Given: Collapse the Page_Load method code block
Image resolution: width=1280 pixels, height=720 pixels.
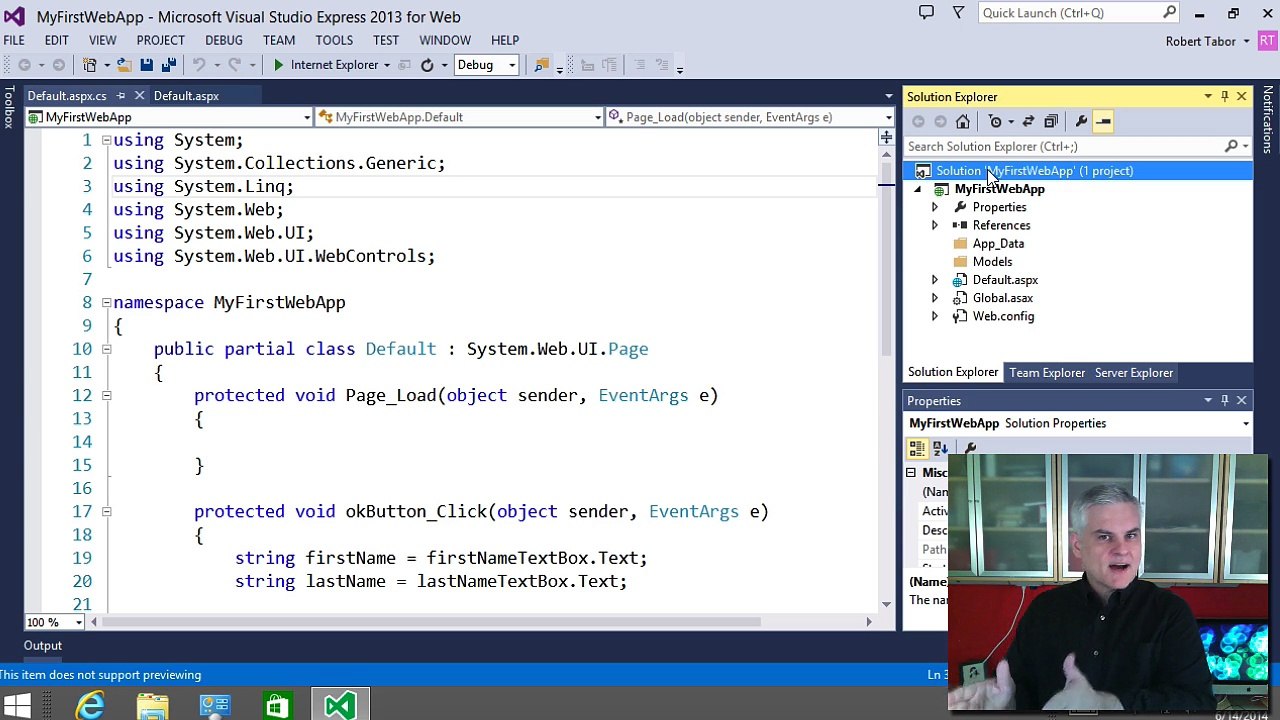Looking at the screenshot, I should (106, 395).
